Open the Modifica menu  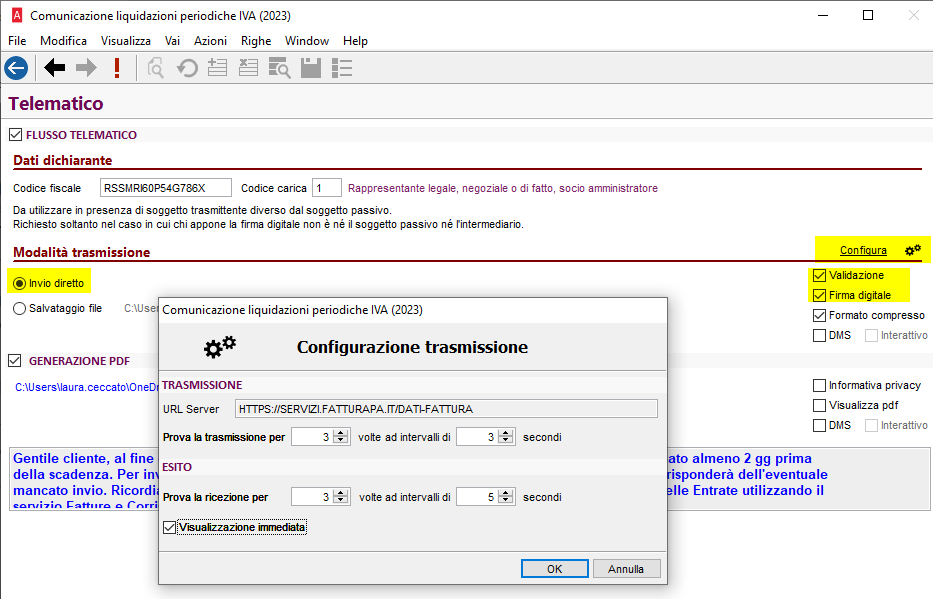[64, 41]
